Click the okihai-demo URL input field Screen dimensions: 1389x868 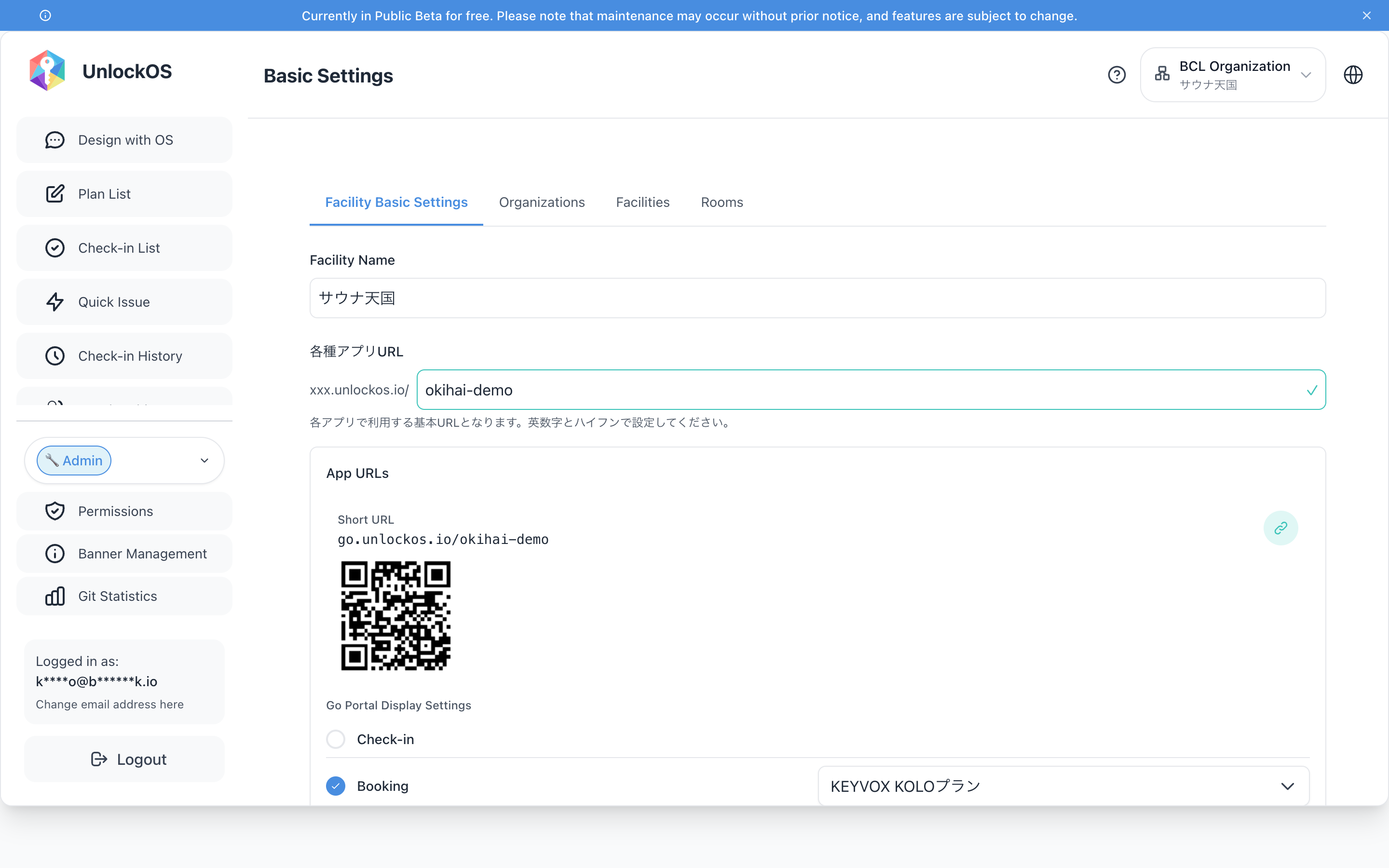871,390
